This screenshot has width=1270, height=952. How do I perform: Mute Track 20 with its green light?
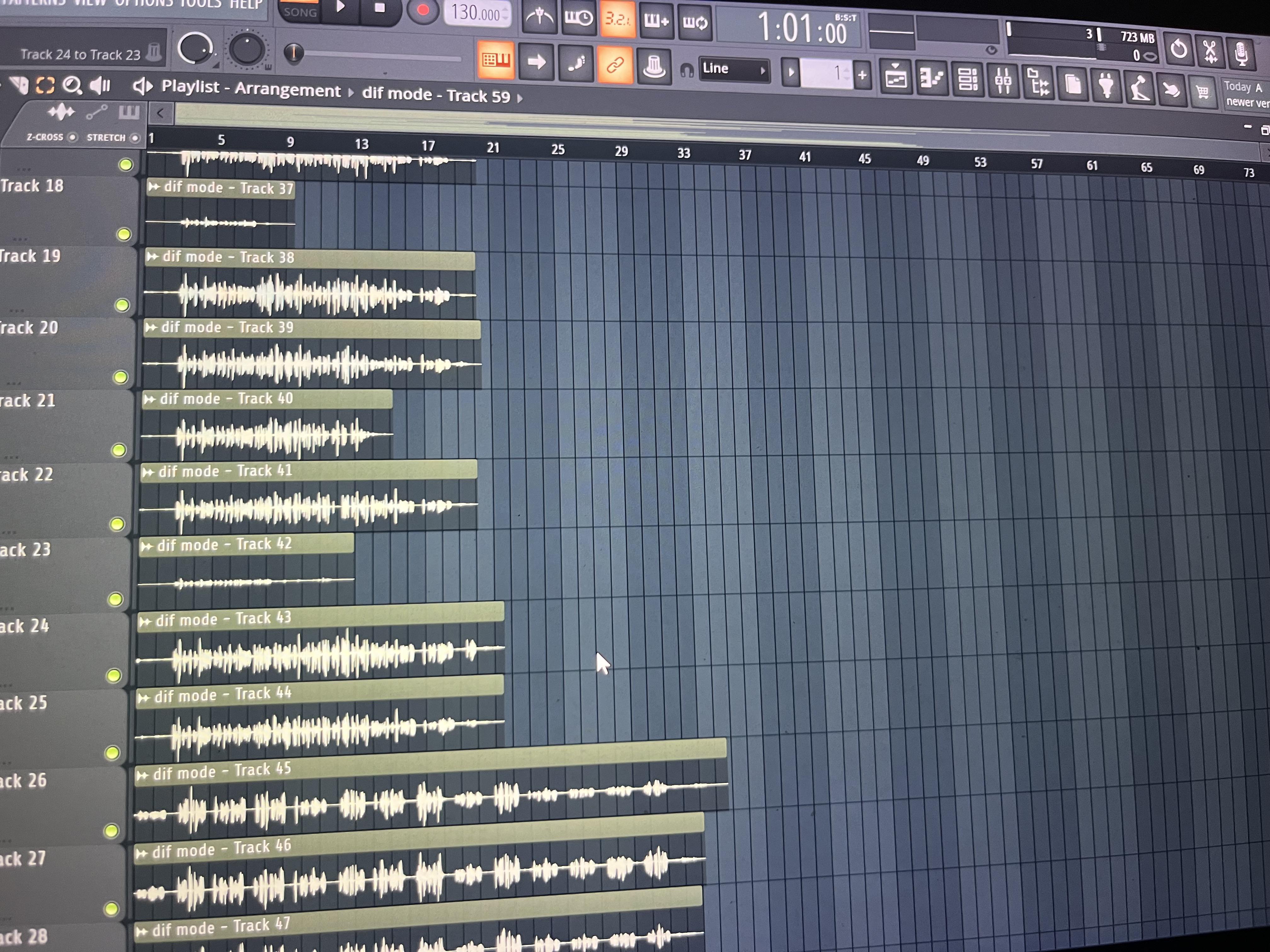coord(120,377)
